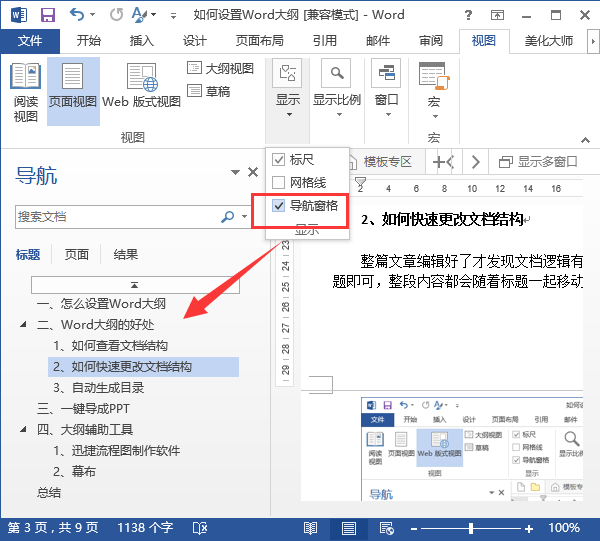Switch navigation to 页面 tab

(77, 254)
